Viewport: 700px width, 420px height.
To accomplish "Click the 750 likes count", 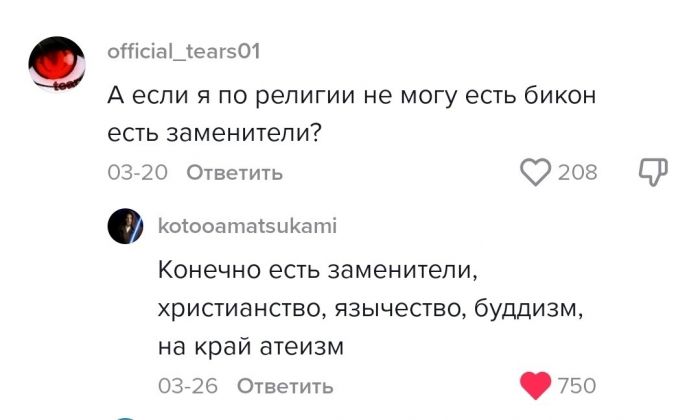I will pos(576,386).
